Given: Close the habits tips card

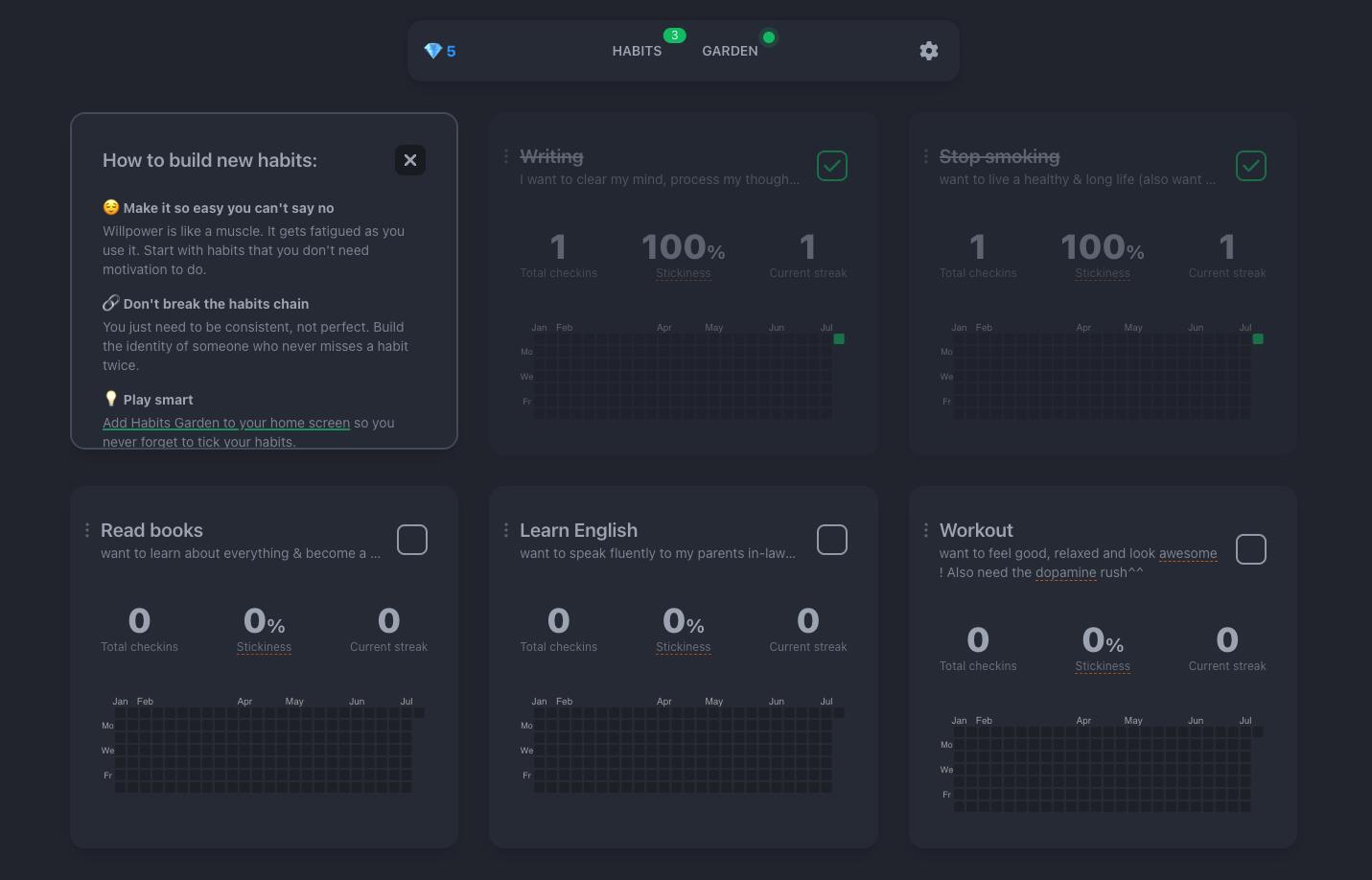Looking at the screenshot, I should (410, 160).
